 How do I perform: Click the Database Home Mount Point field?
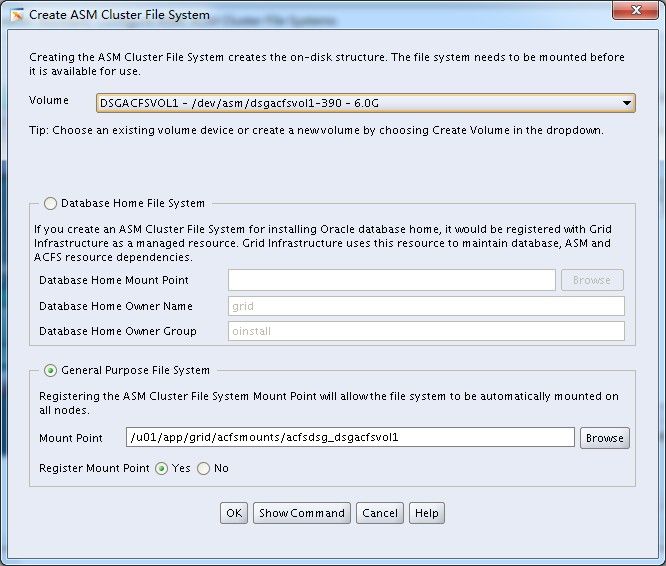point(392,280)
